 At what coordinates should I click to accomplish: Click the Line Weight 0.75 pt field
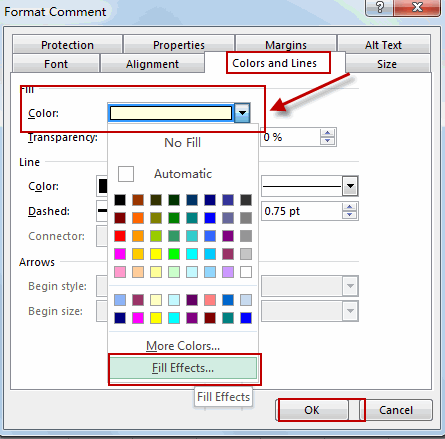302,211
